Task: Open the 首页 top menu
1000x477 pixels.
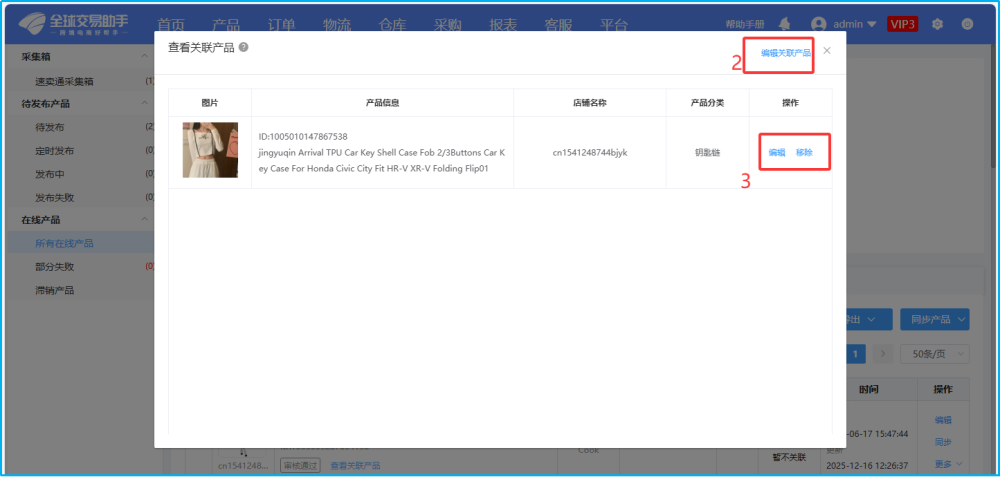Action: pyautogui.click(x=171, y=25)
